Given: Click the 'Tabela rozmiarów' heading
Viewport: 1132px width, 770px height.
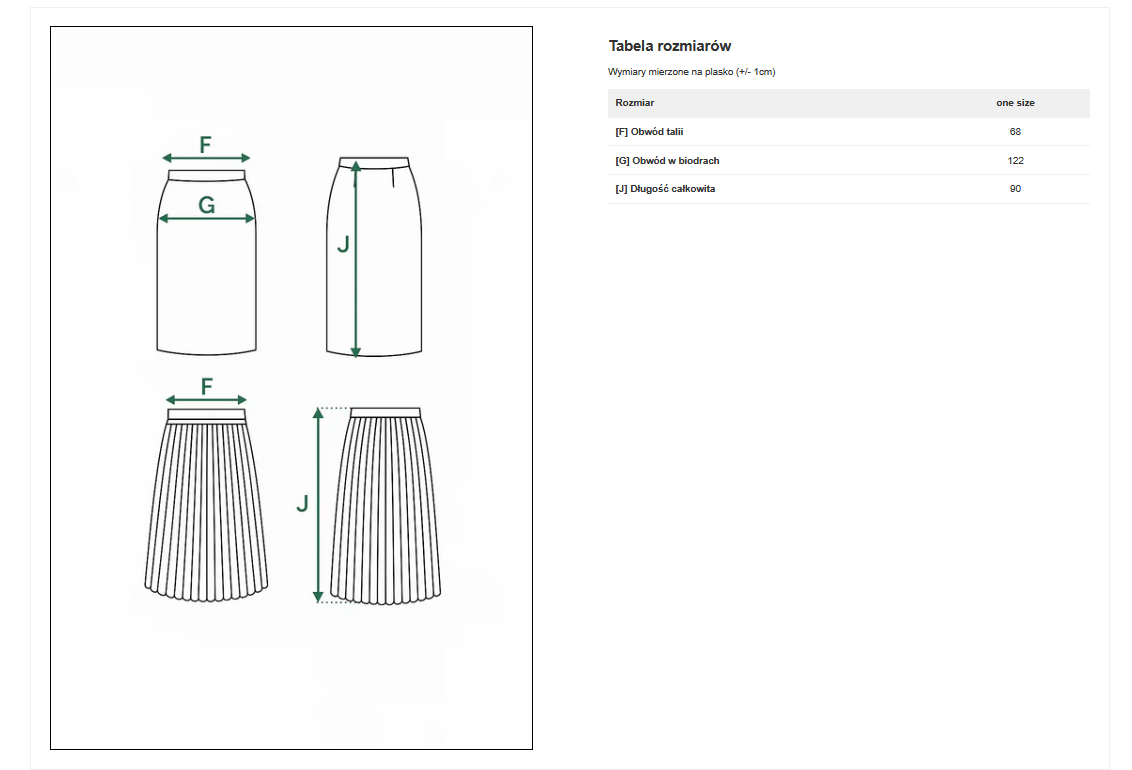Looking at the screenshot, I should [670, 46].
